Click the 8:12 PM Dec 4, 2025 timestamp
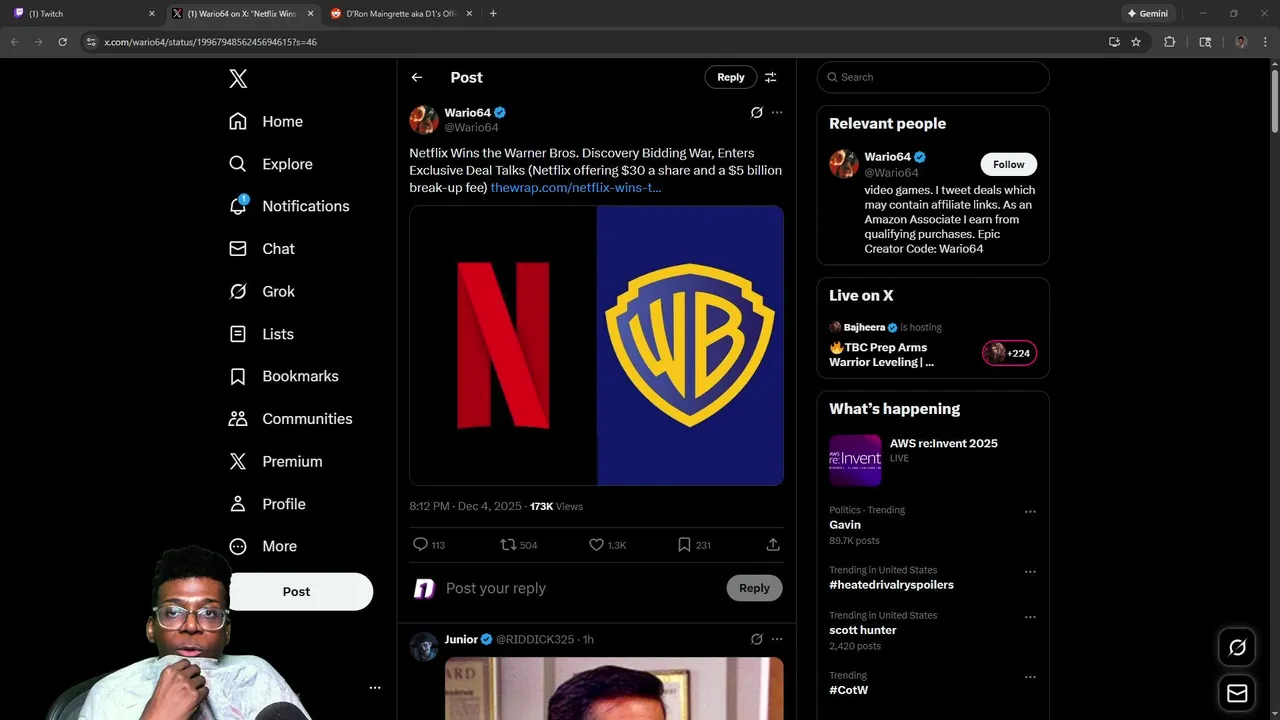 pyautogui.click(x=465, y=506)
